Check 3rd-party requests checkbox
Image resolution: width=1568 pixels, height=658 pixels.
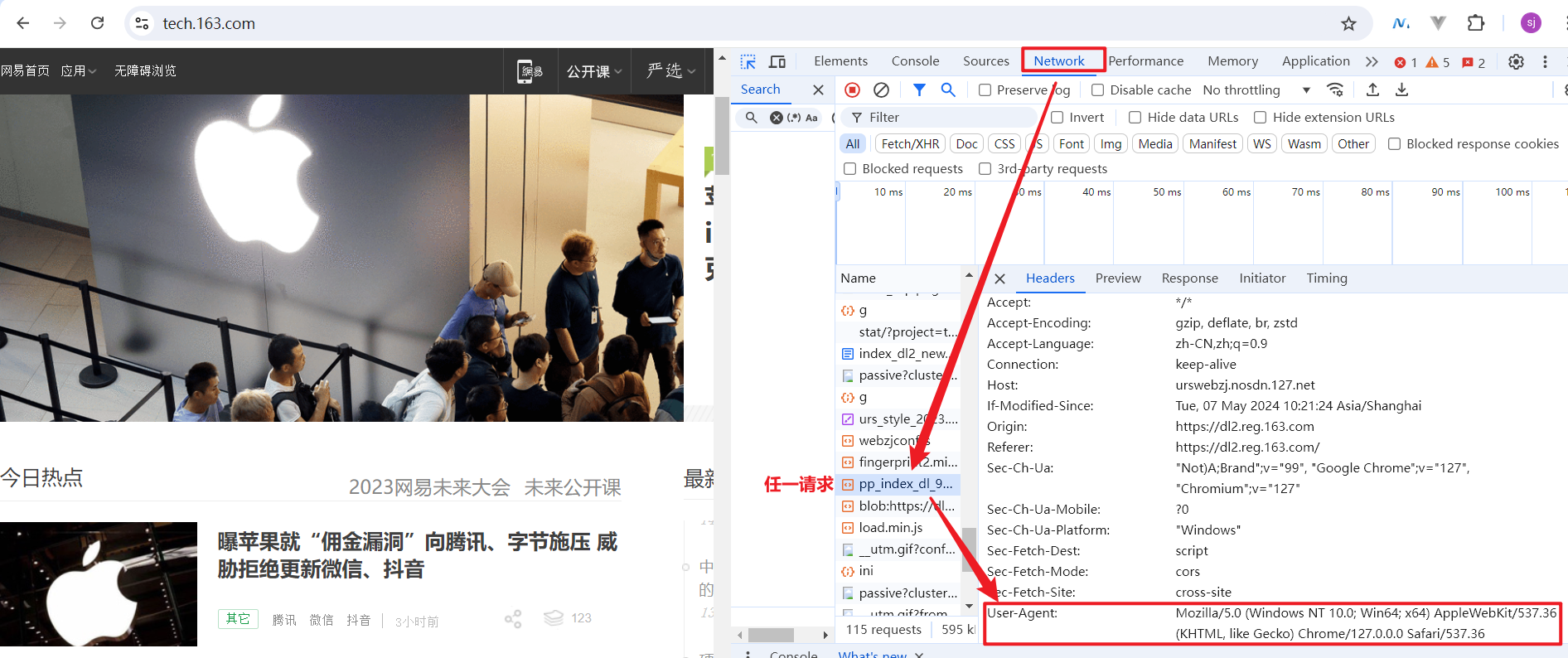tap(985, 169)
